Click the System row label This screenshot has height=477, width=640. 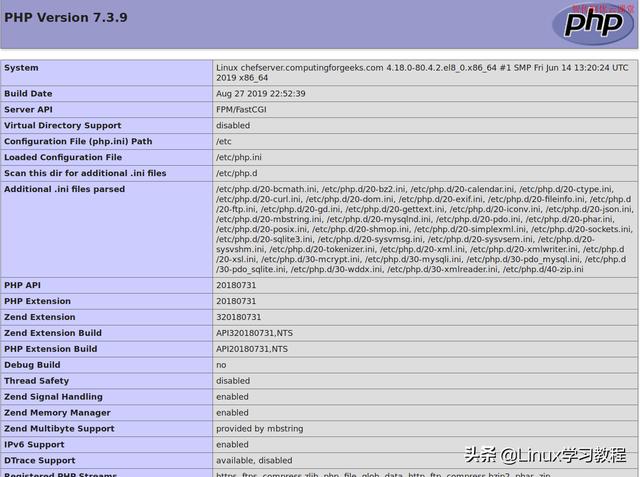coord(21,68)
